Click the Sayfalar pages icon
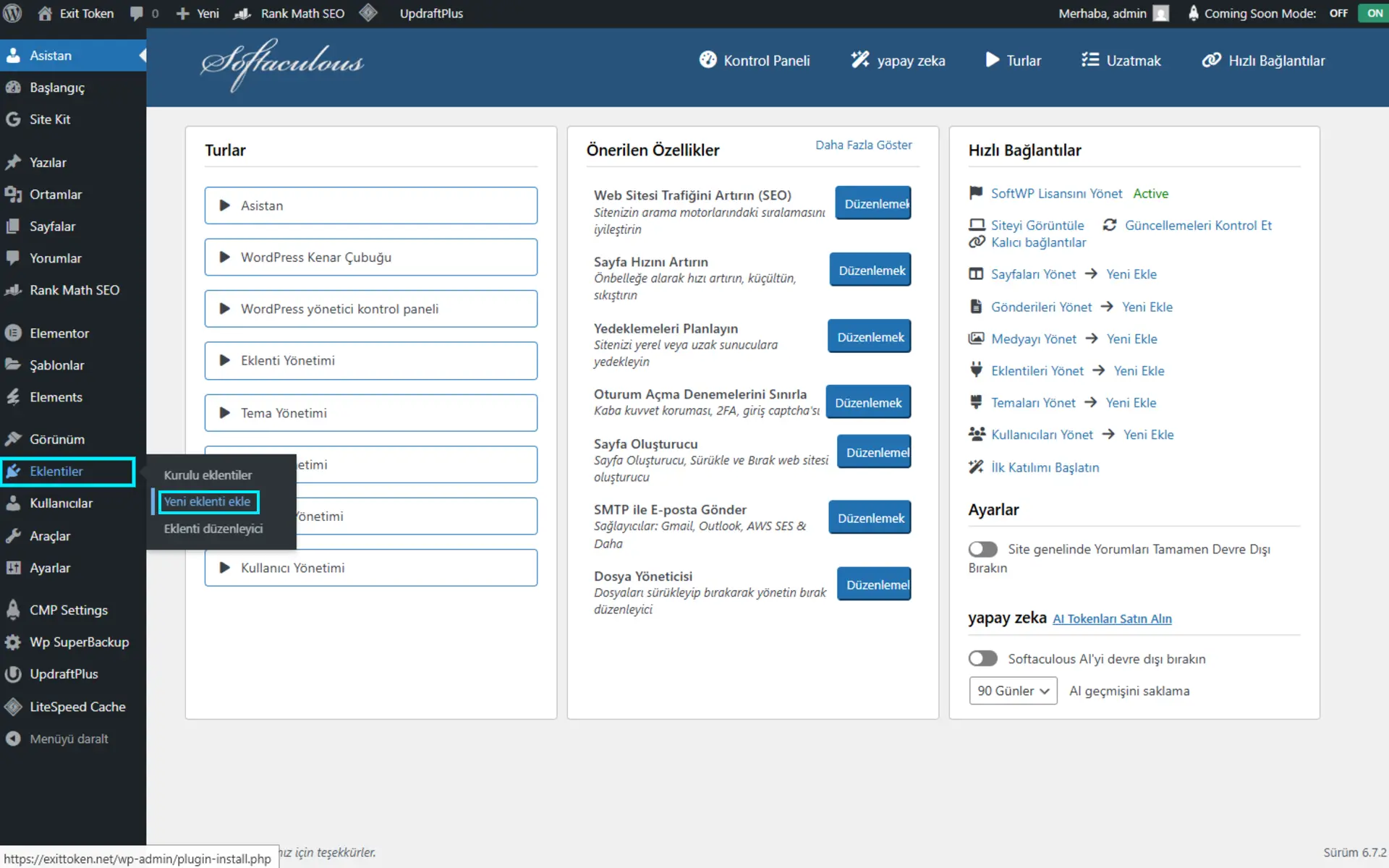 point(13,226)
